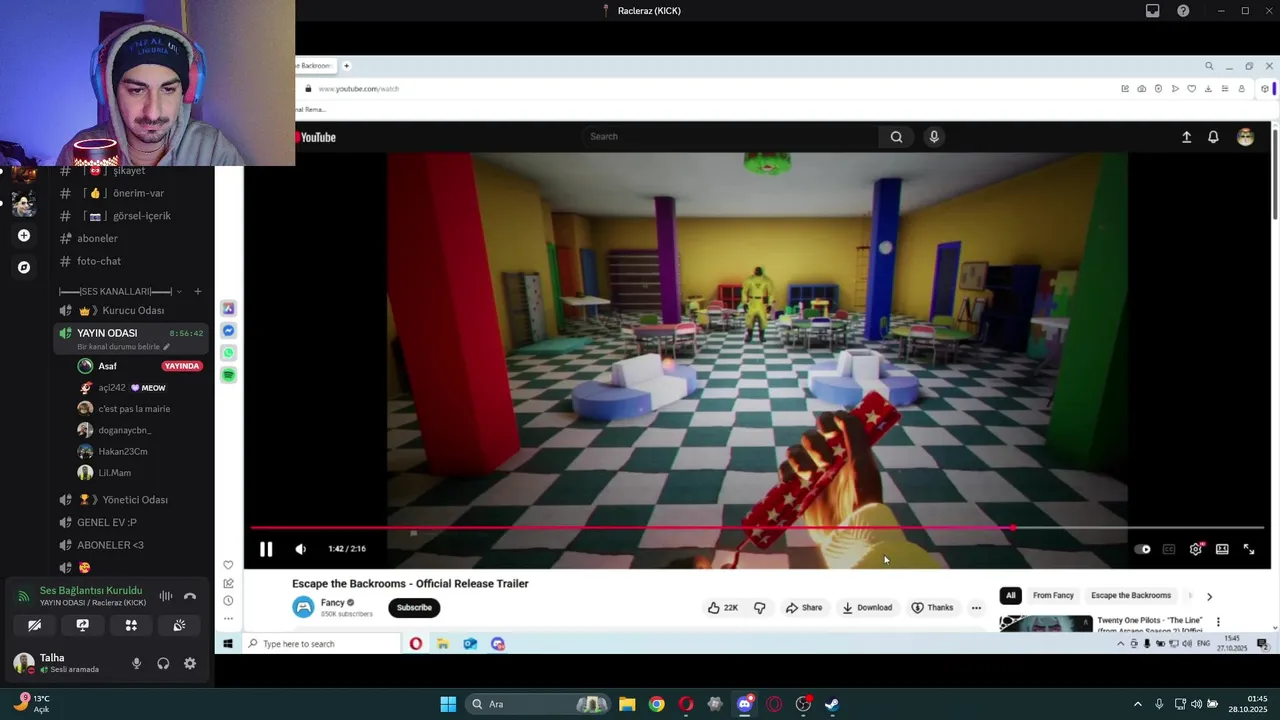The image size is (1280, 720).
Task: Like the video with 22K likes
Action: point(723,608)
